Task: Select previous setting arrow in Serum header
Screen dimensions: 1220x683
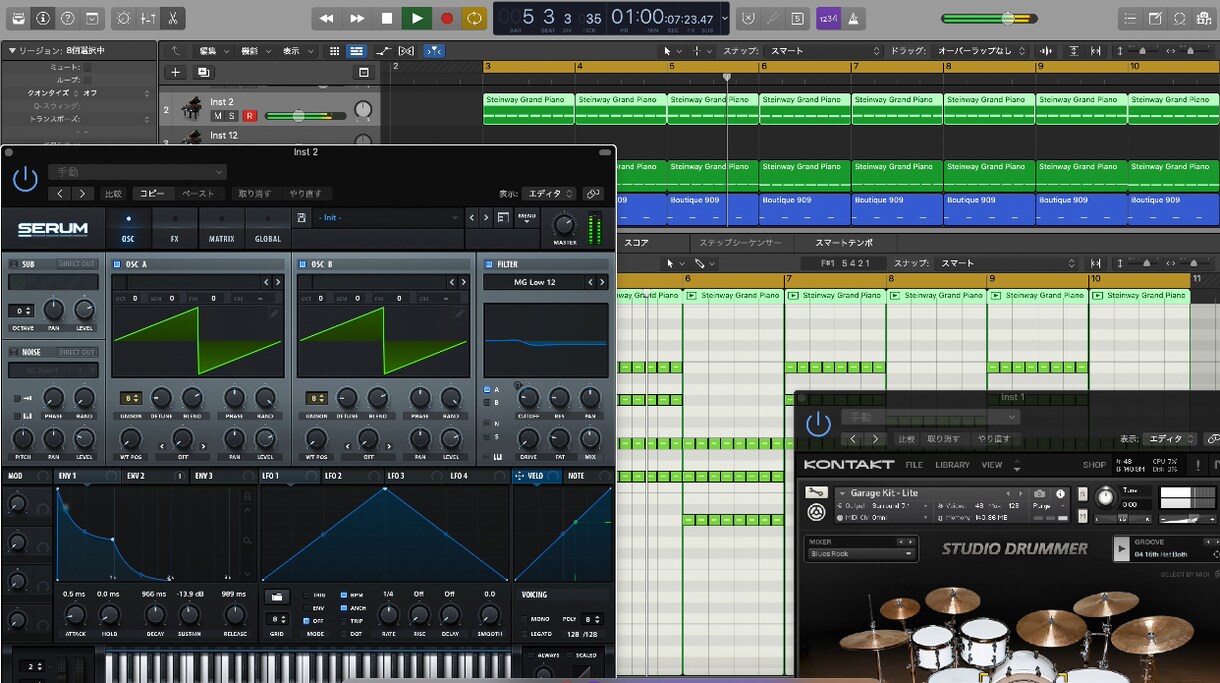Action: (x=61, y=194)
